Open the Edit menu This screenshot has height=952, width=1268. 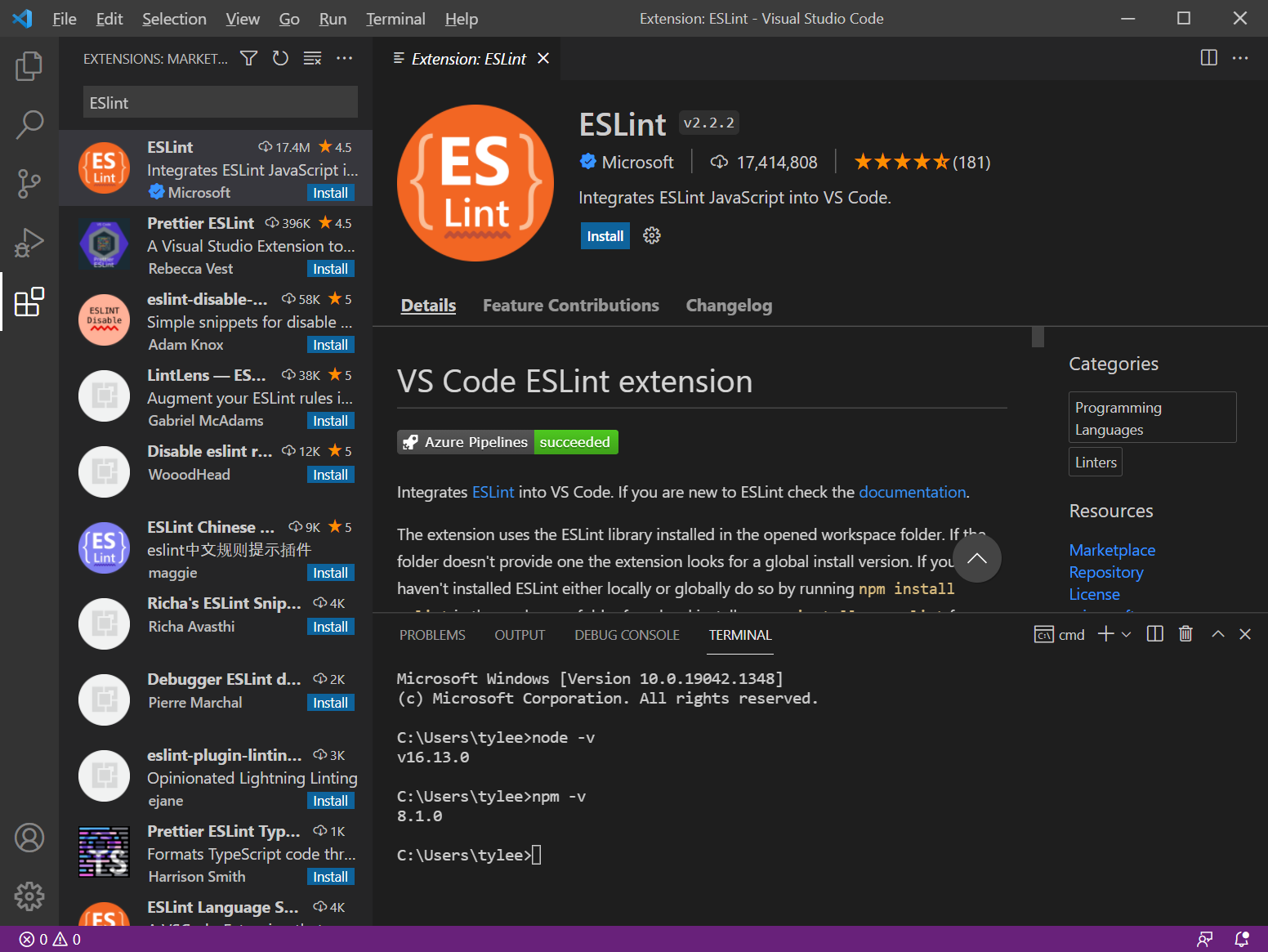click(109, 19)
